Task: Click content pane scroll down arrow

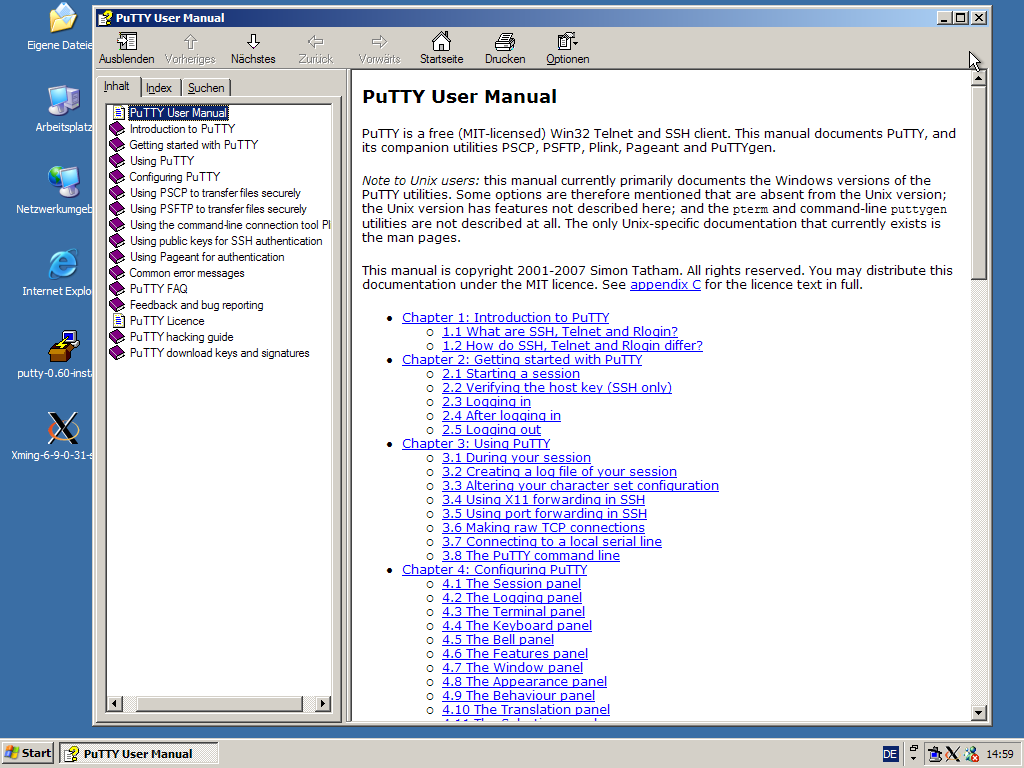Action: click(x=979, y=712)
